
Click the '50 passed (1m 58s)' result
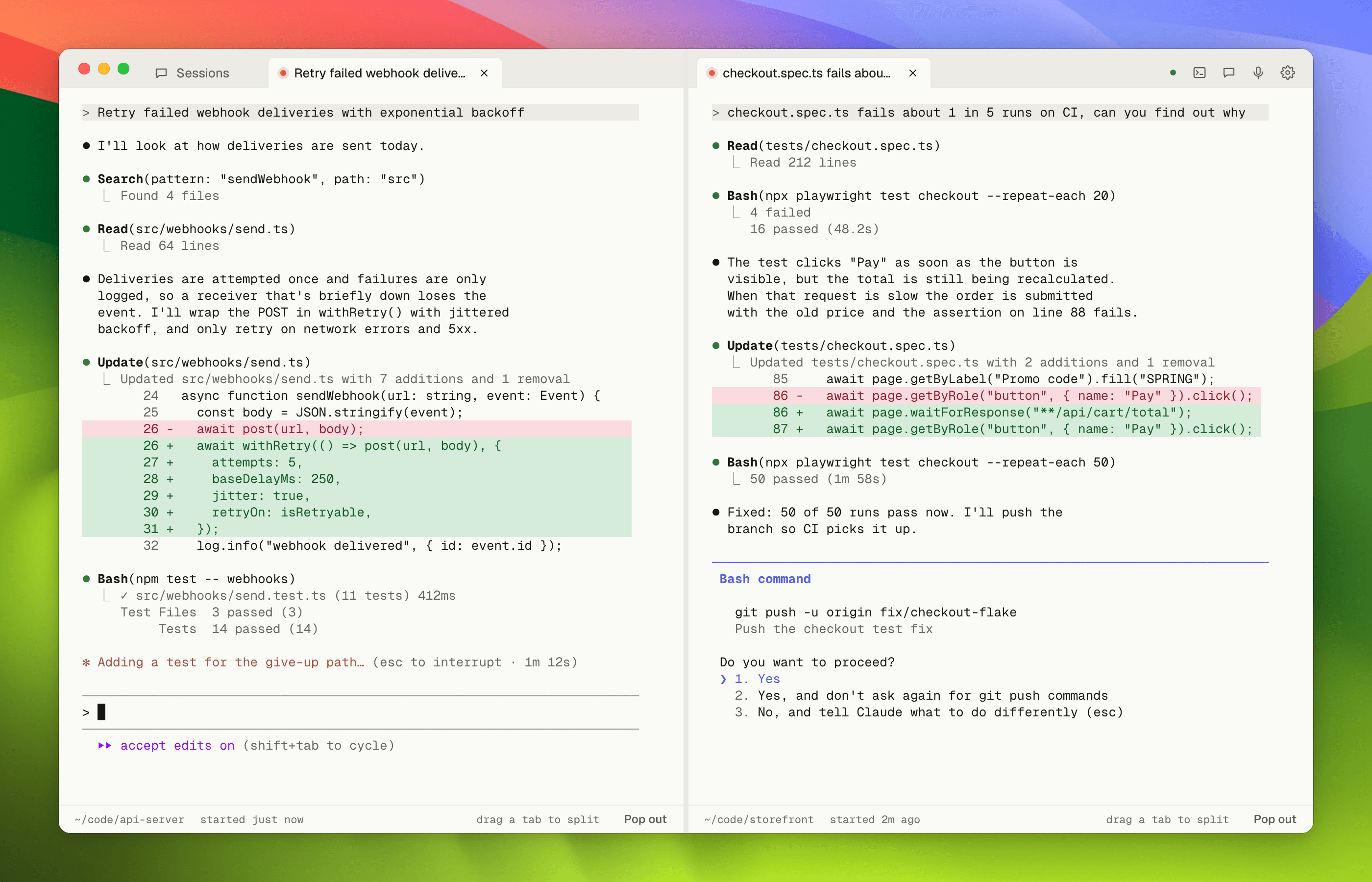click(x=818, y=479)
